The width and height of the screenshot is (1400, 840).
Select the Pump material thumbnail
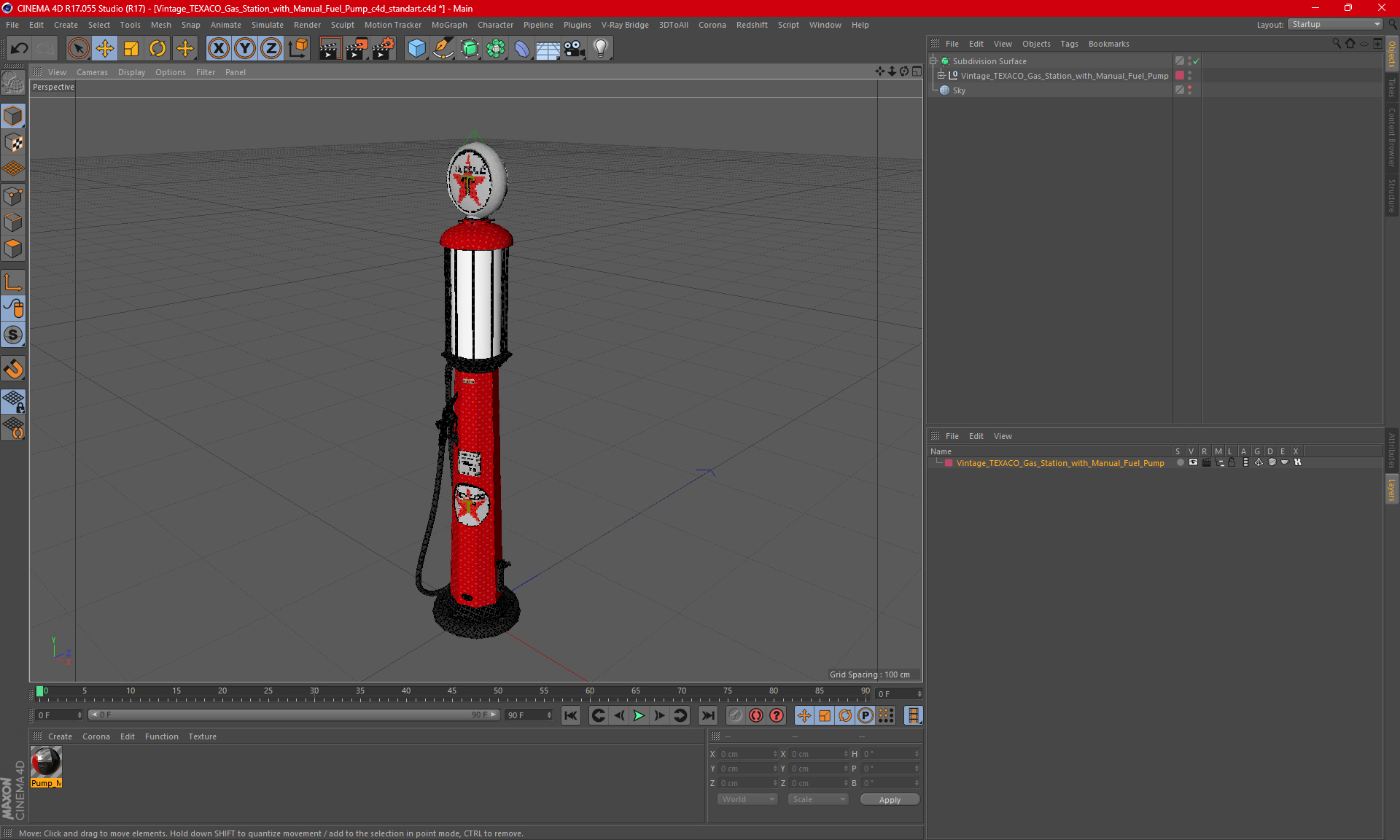point(46,762)
